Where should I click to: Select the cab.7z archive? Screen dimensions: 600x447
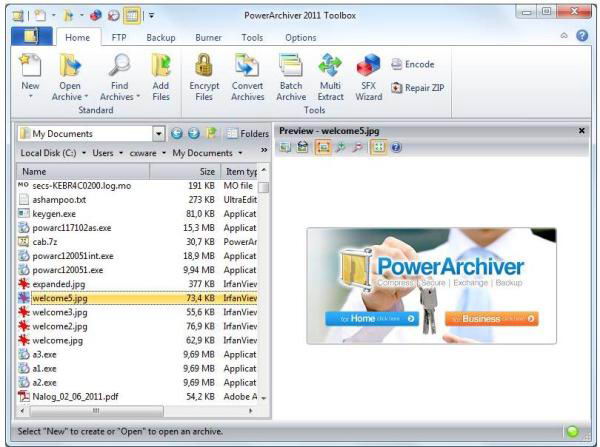point(137,242)
